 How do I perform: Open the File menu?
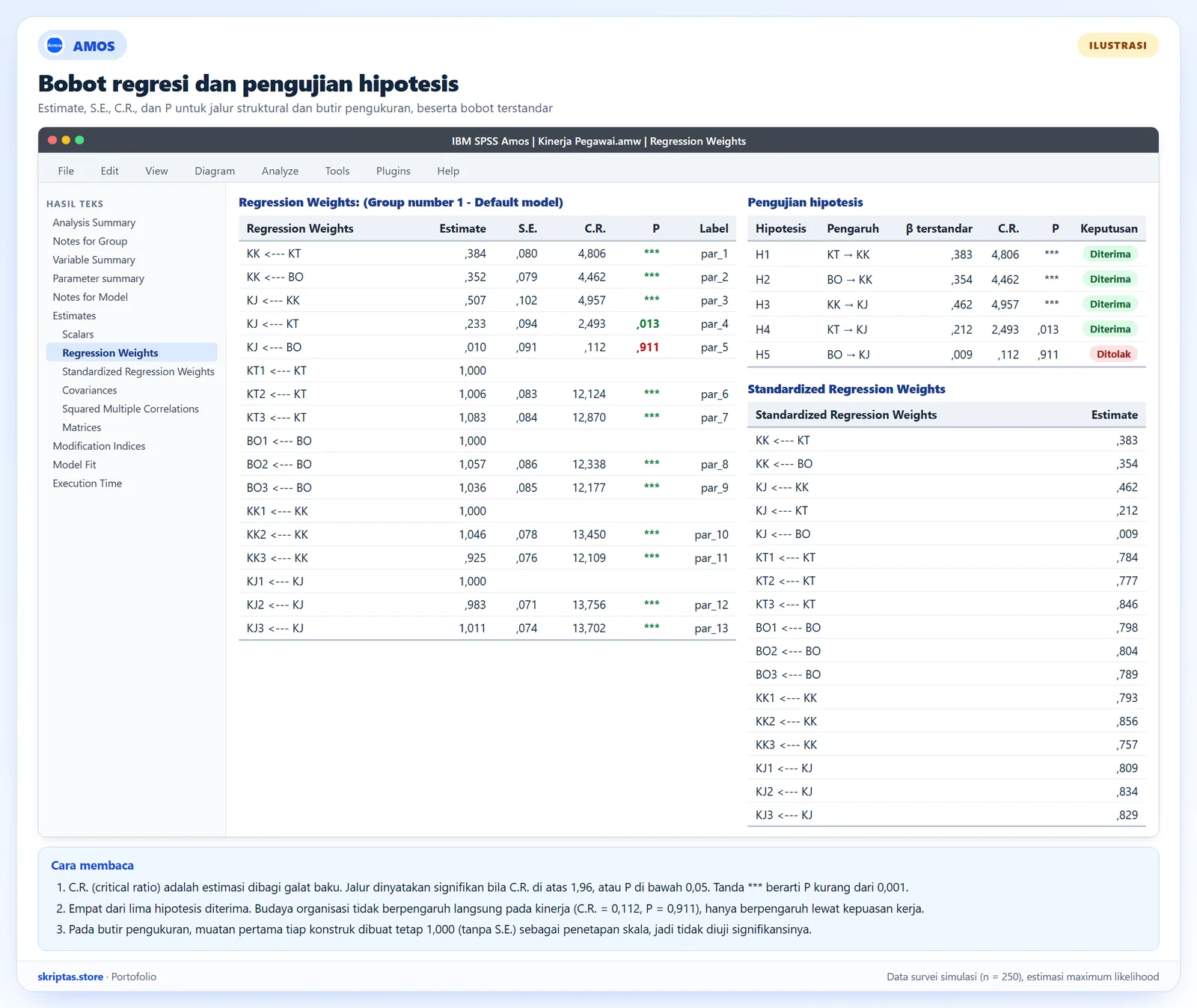coord(66,171)
